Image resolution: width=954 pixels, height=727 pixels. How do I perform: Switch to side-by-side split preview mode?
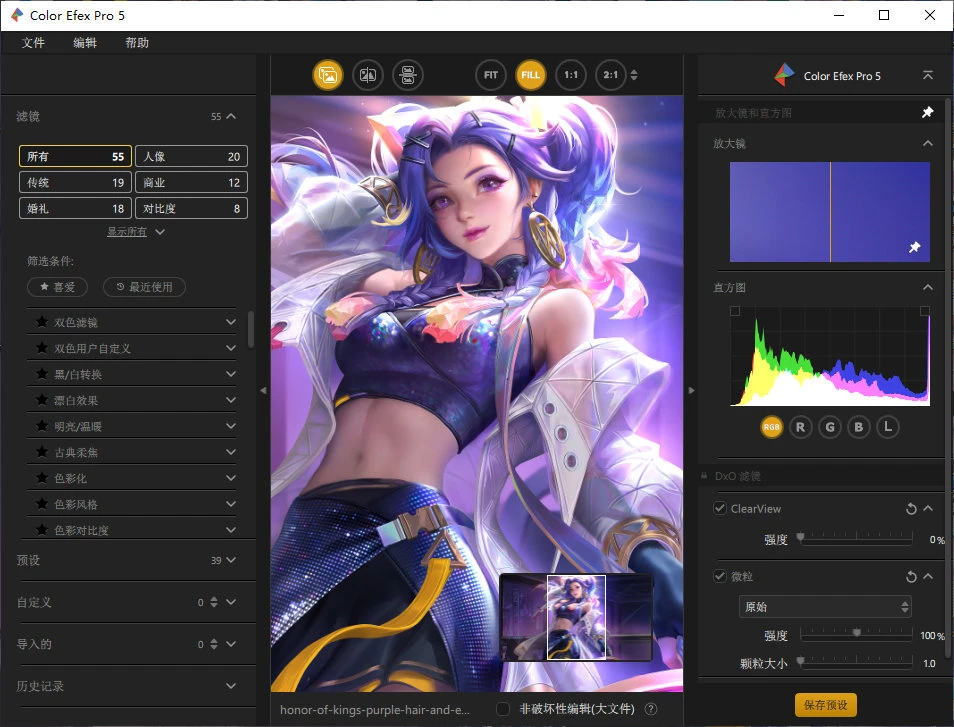click(x=368, y=74)
